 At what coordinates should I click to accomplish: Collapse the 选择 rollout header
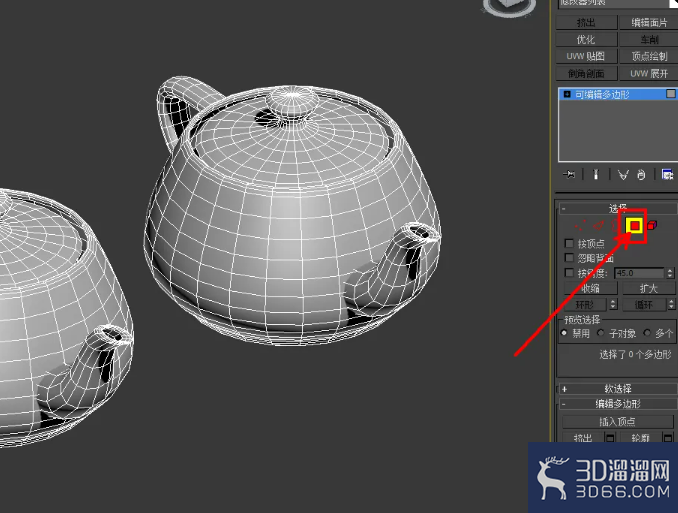(x=618, y=208)
